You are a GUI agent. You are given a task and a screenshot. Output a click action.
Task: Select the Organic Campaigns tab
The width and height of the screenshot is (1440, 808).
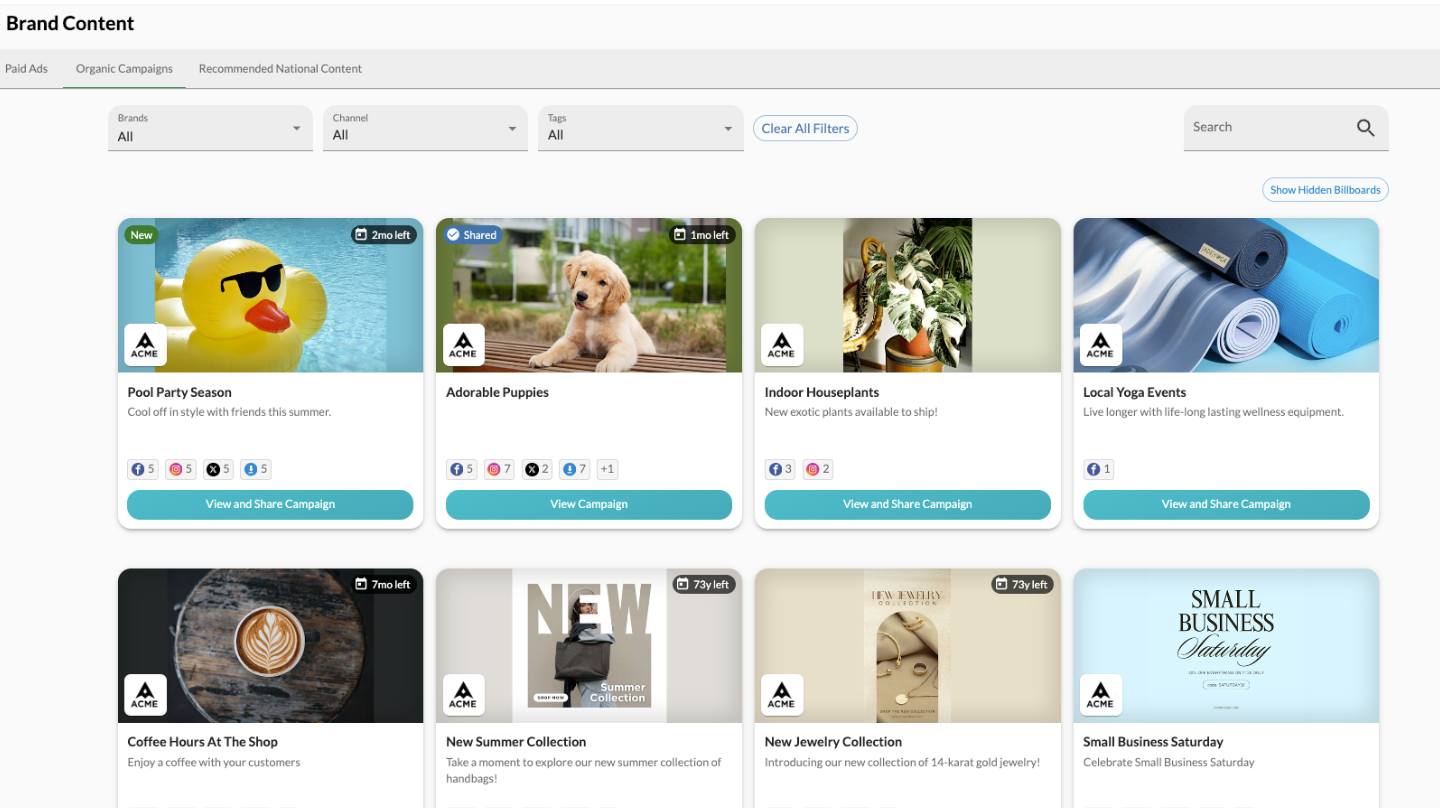[124, 69]
